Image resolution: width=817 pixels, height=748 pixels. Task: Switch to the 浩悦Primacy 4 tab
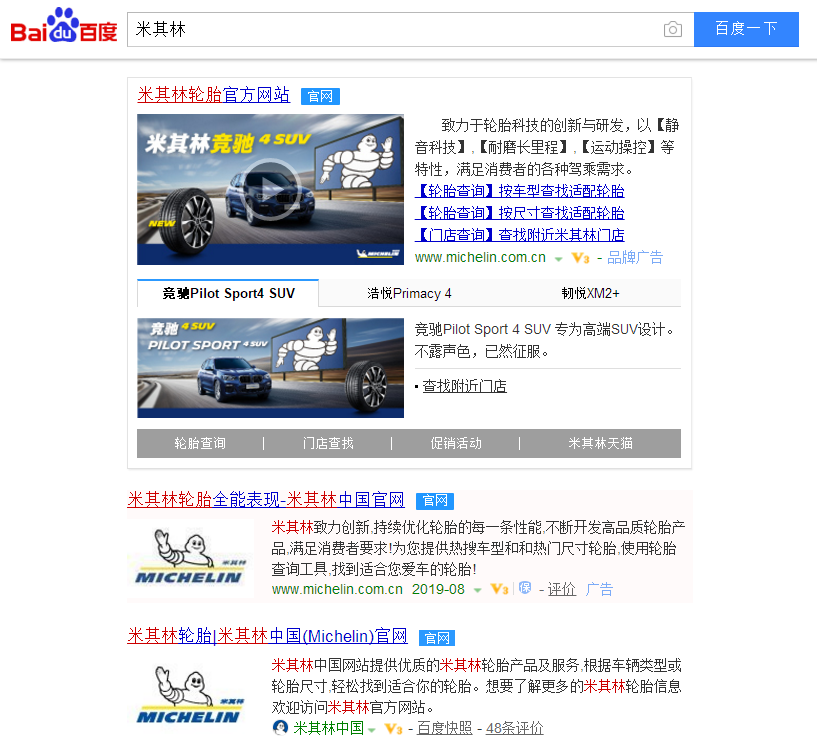[409, 293]
